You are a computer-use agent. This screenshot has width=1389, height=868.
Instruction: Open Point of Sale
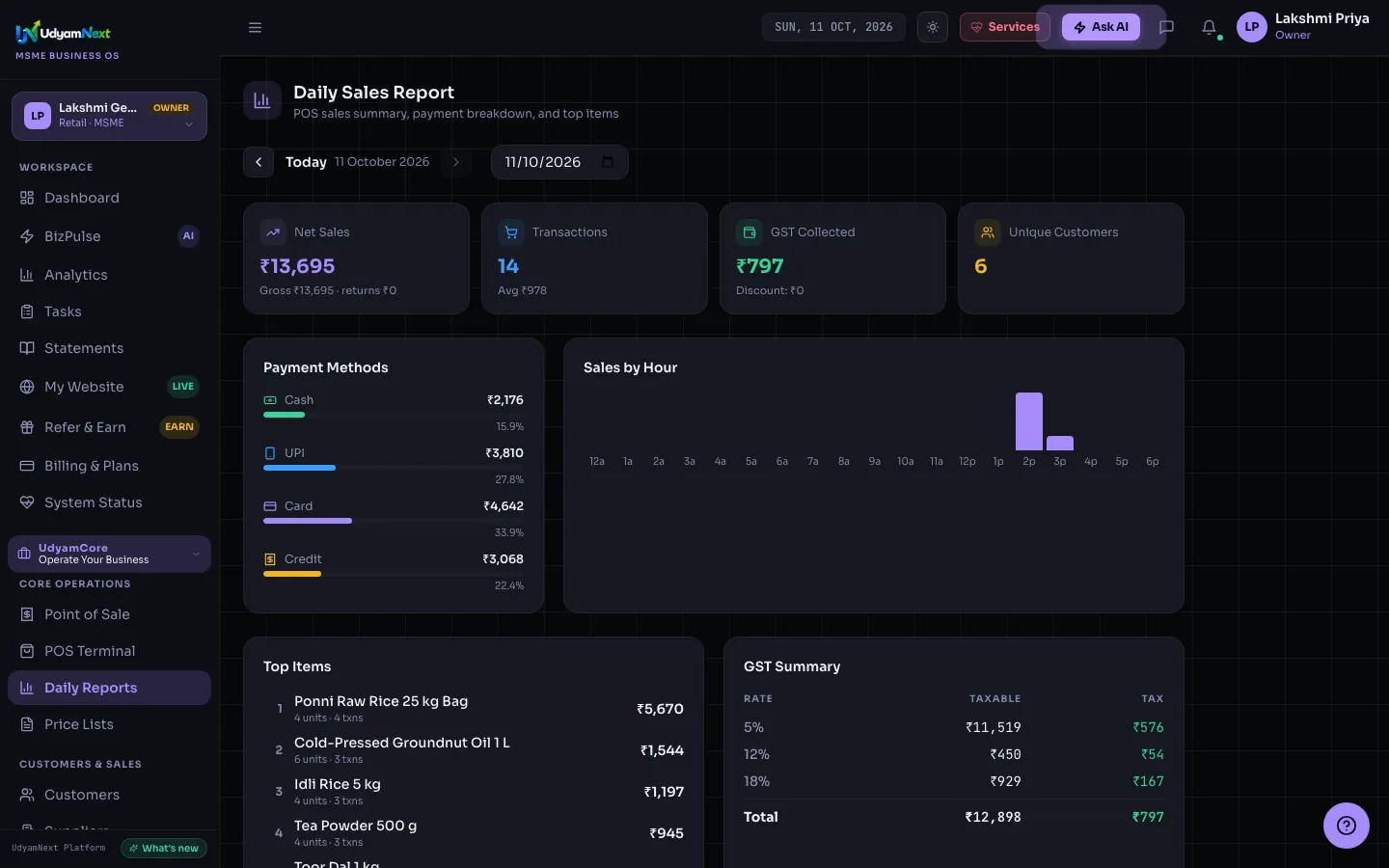[109, 614]
